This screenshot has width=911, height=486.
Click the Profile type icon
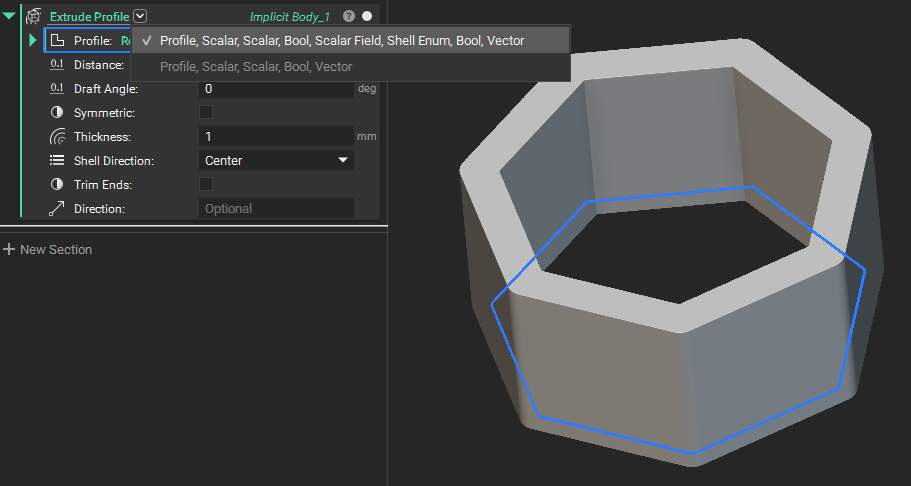pos(57,41)
